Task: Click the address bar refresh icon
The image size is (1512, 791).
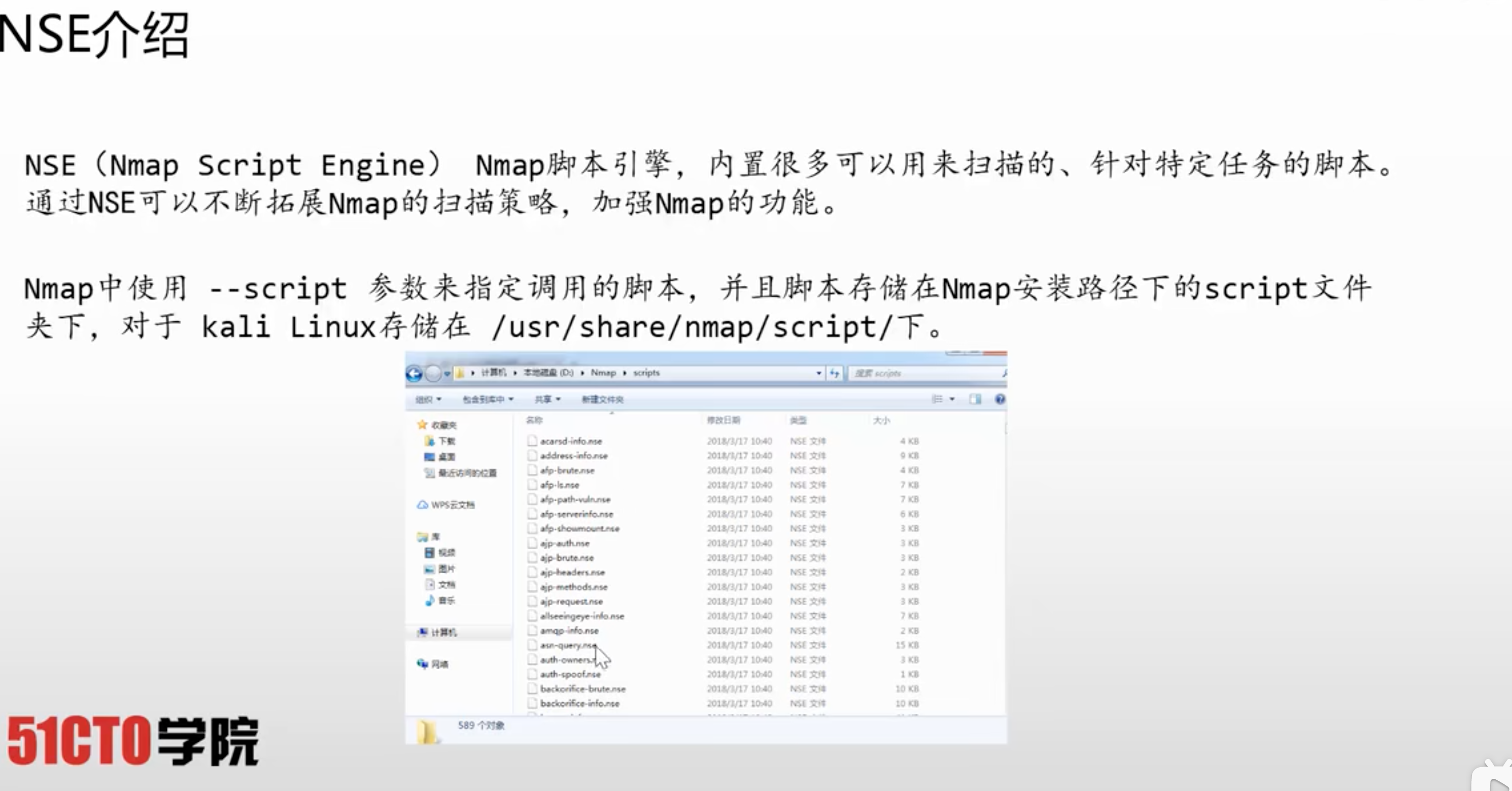Action: point(834,374)
